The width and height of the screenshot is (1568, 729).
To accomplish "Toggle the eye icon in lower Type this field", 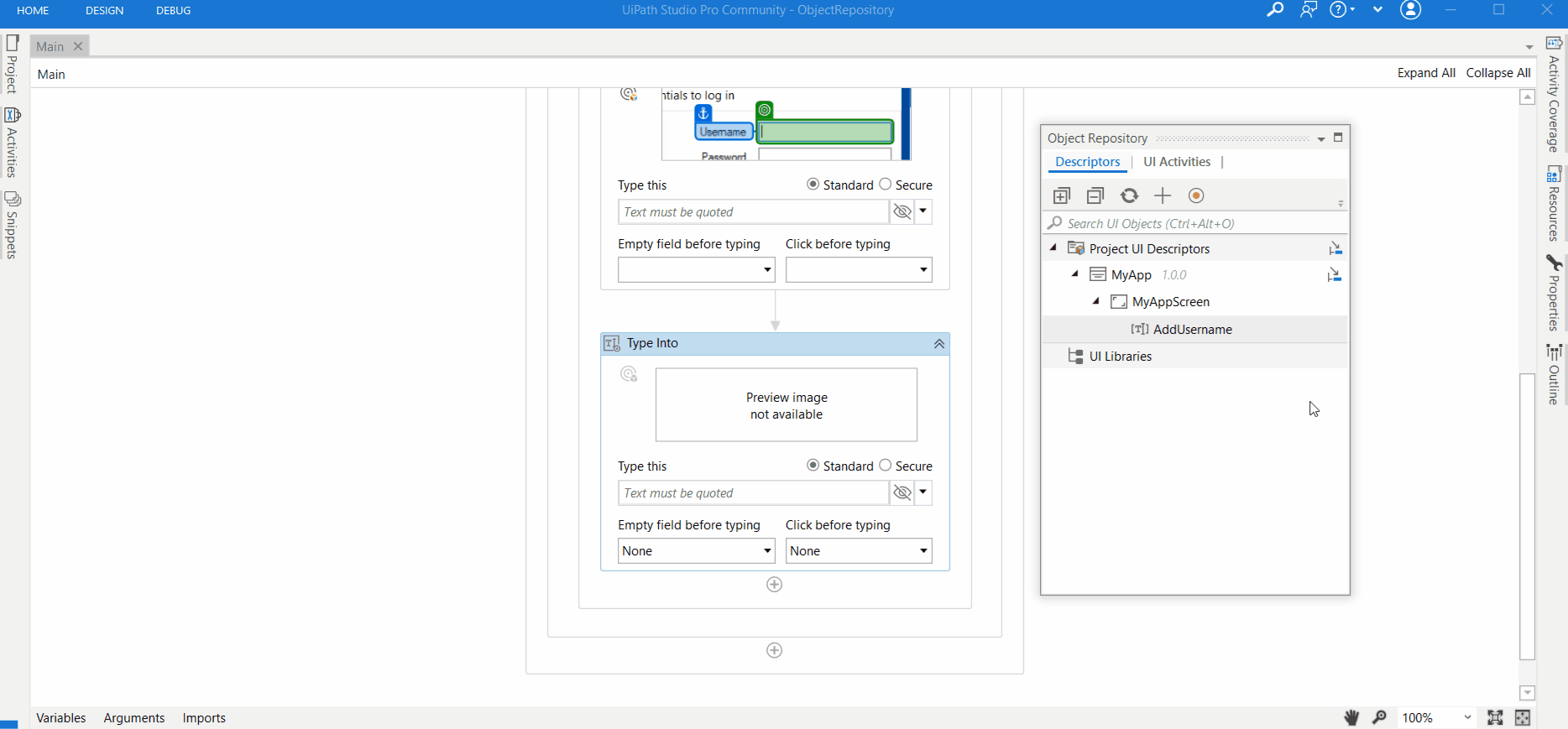I will point(902,493).
